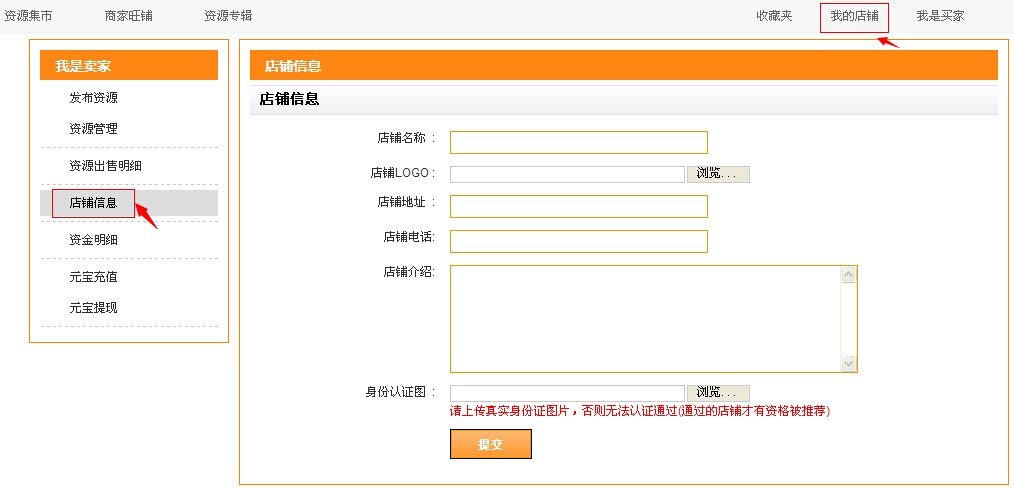This screenshot has width=1014, height=488.
Task: Open 元宝提现 sidebar link
Action: pos(94,308)
